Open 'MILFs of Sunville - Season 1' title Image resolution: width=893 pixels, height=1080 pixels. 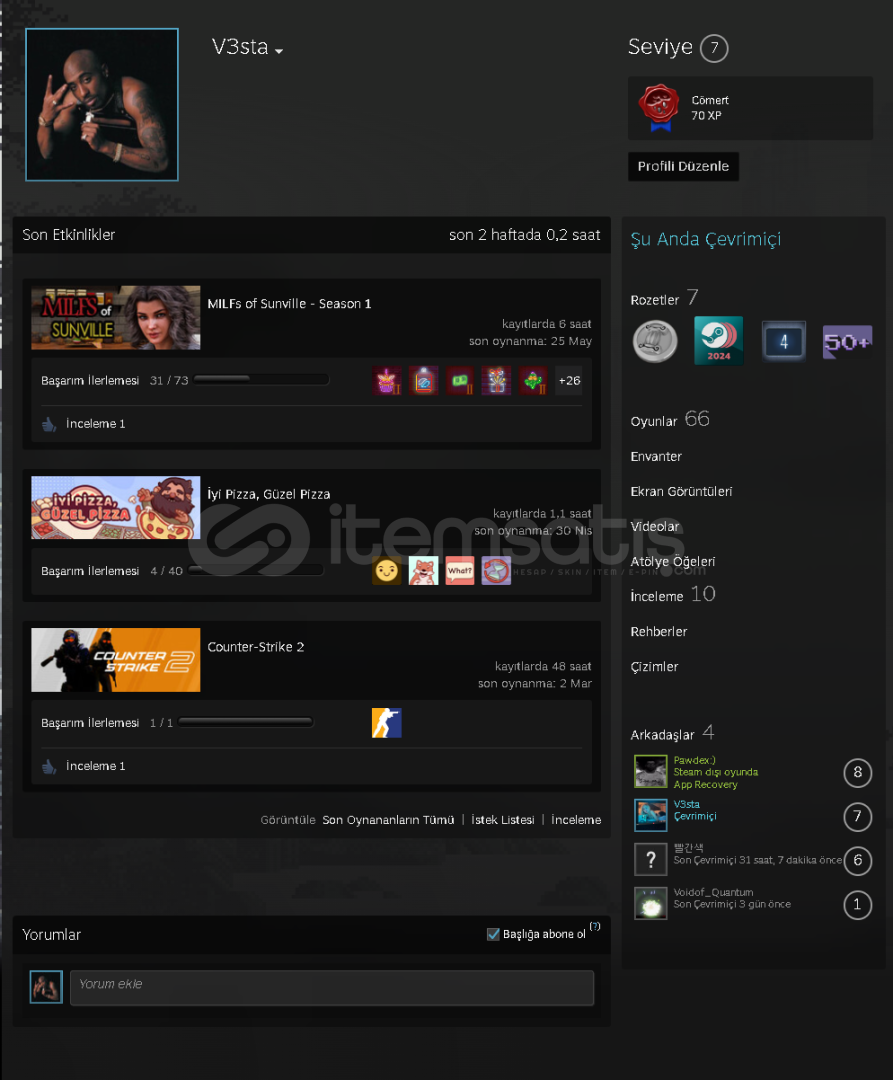click(x=289, y=304)
